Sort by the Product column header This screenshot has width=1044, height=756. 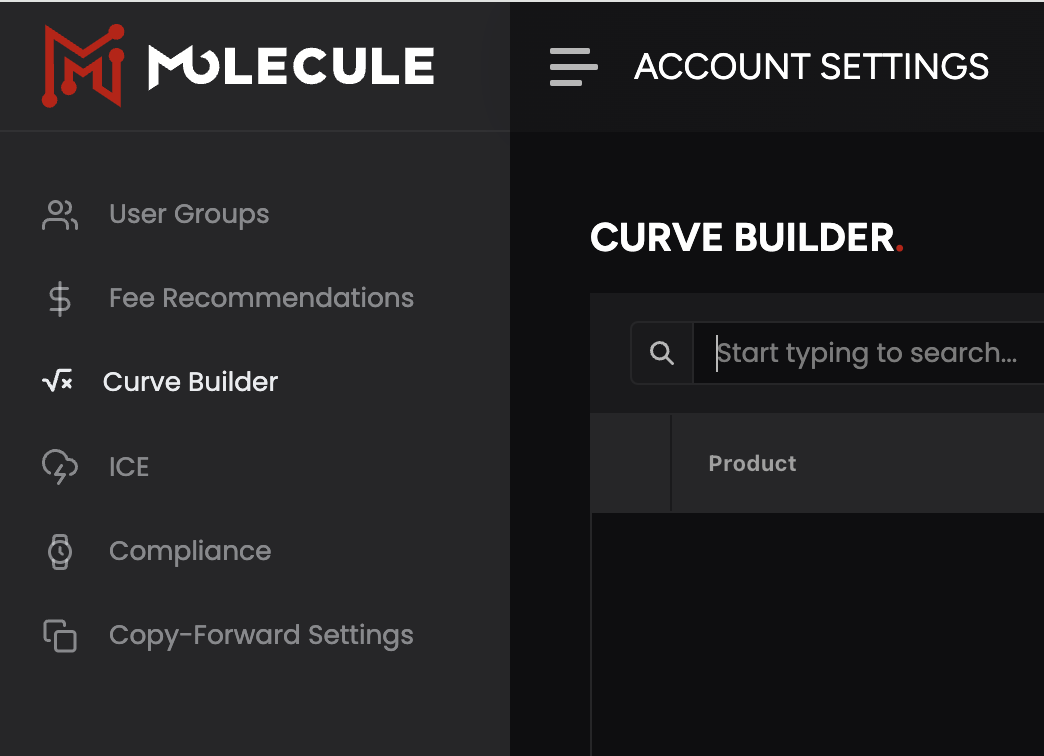click(x=752, y=464)
